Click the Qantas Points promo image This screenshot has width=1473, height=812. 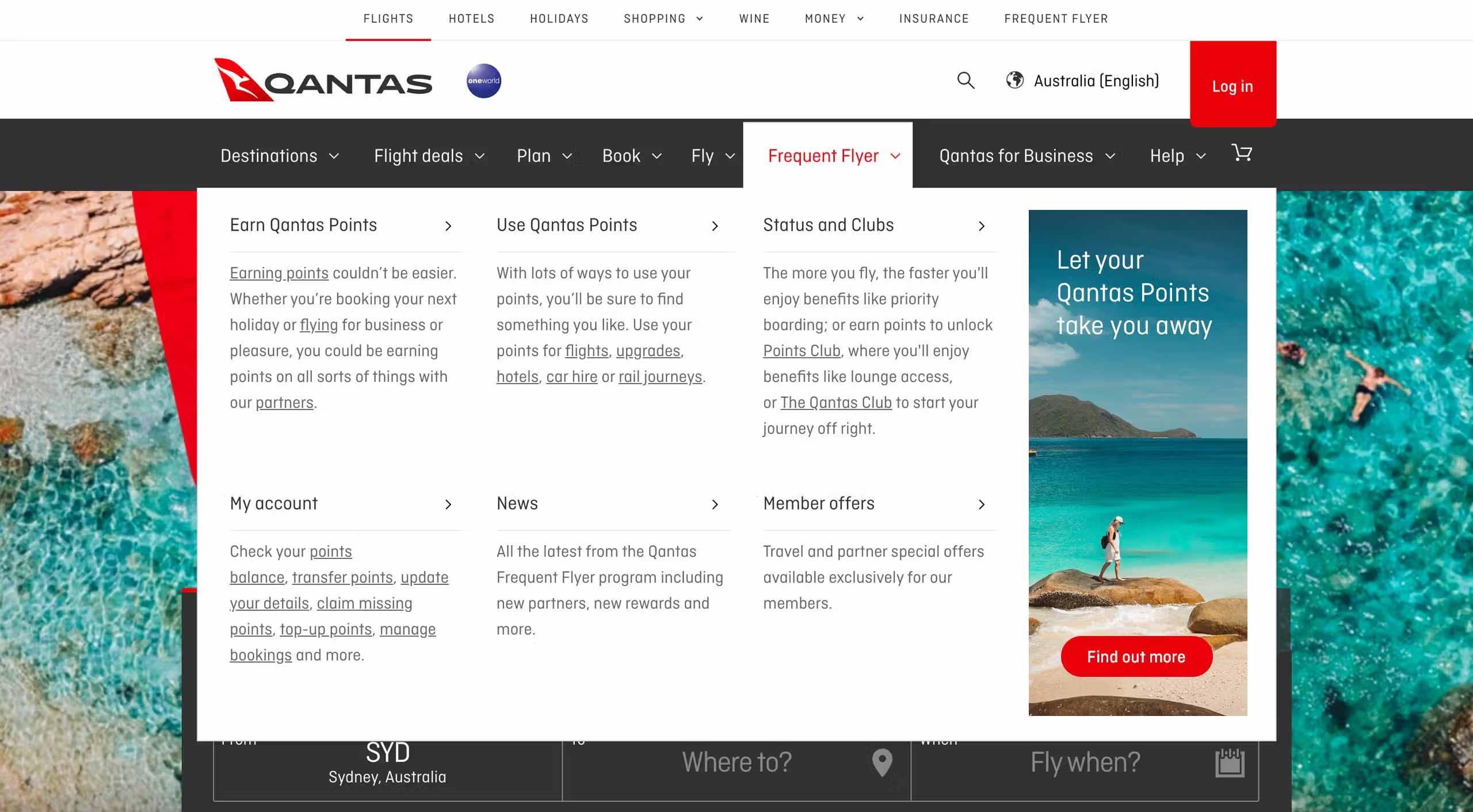1138,462
